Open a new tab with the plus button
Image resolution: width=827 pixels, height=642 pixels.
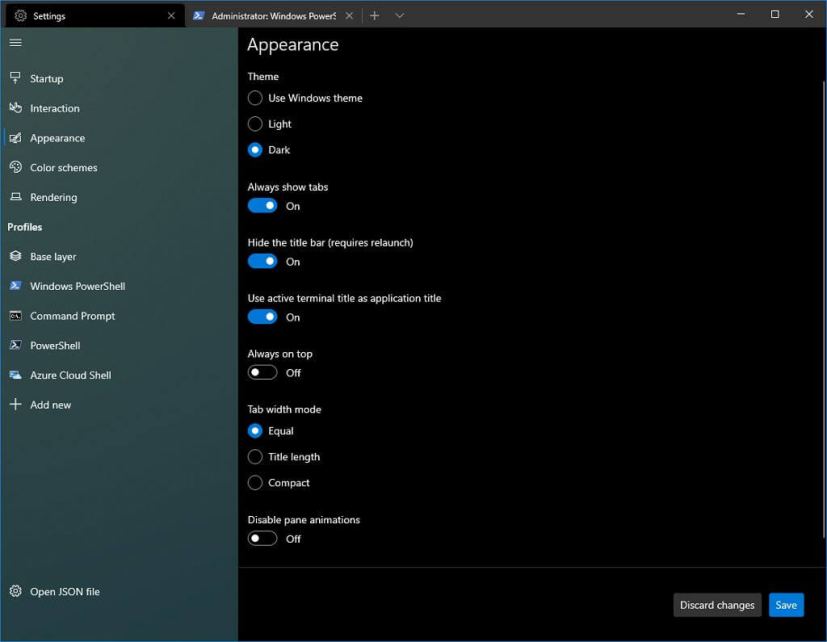pyautogui.click(x=374, y=16)
